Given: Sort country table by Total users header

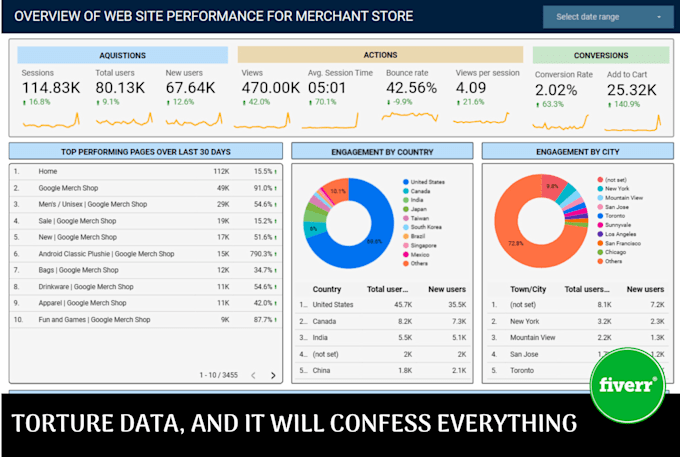Looking at the screenshot, I should click(x=387, y=289).
